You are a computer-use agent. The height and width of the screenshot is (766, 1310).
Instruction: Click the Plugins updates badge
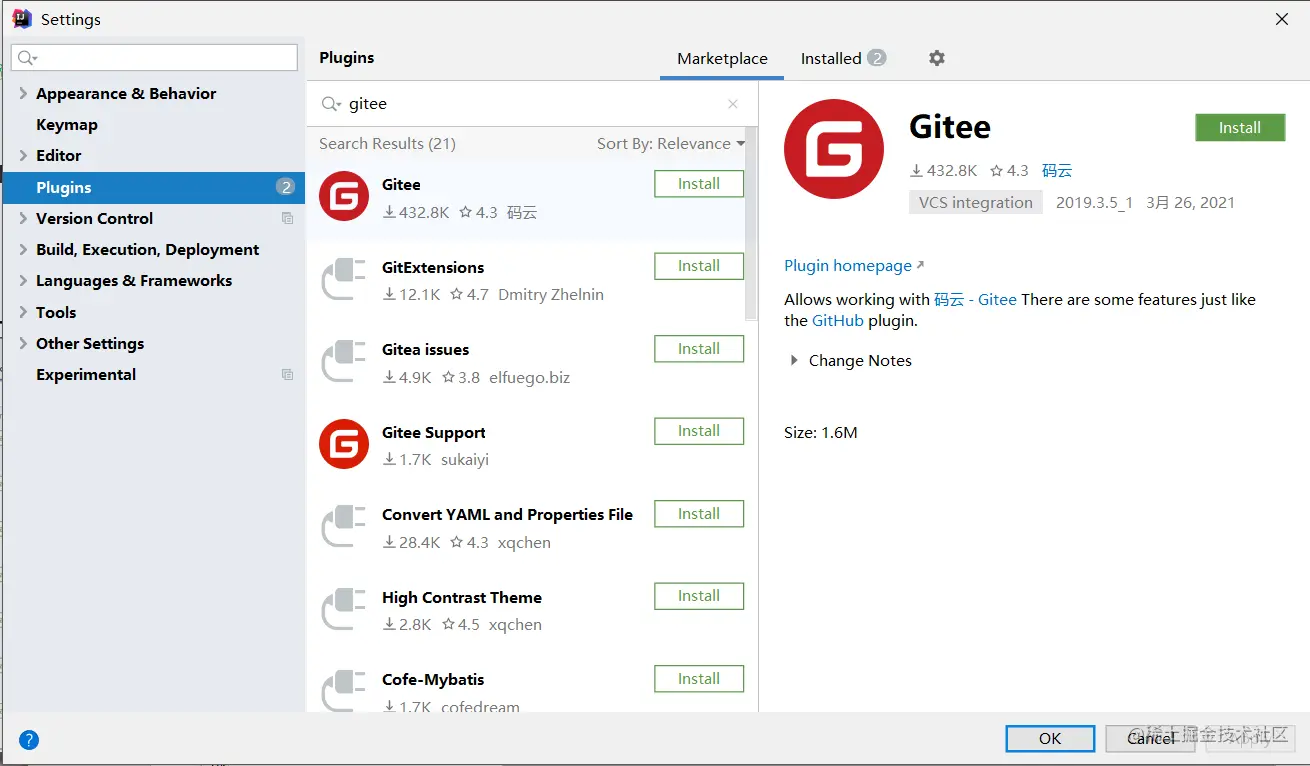click(286, 187)
